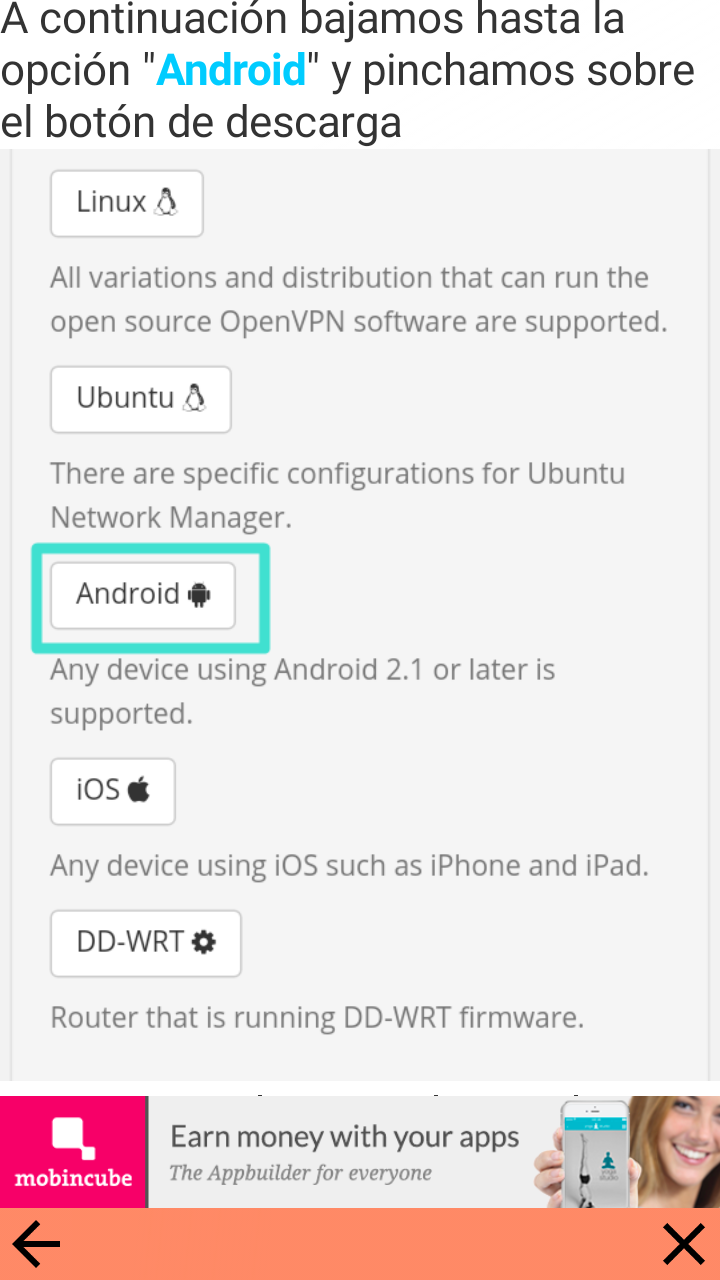
Task: Click the penguin icon beside Ubuntu
Action: coord(194,398)
